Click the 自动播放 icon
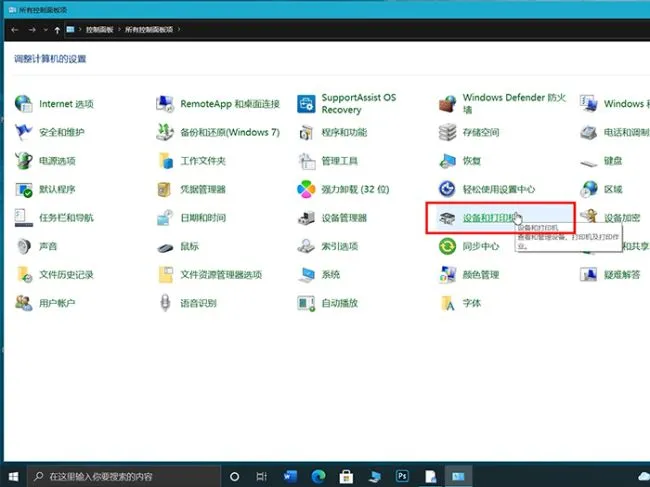This screenshot has height=487, width=650. (306, 303)
